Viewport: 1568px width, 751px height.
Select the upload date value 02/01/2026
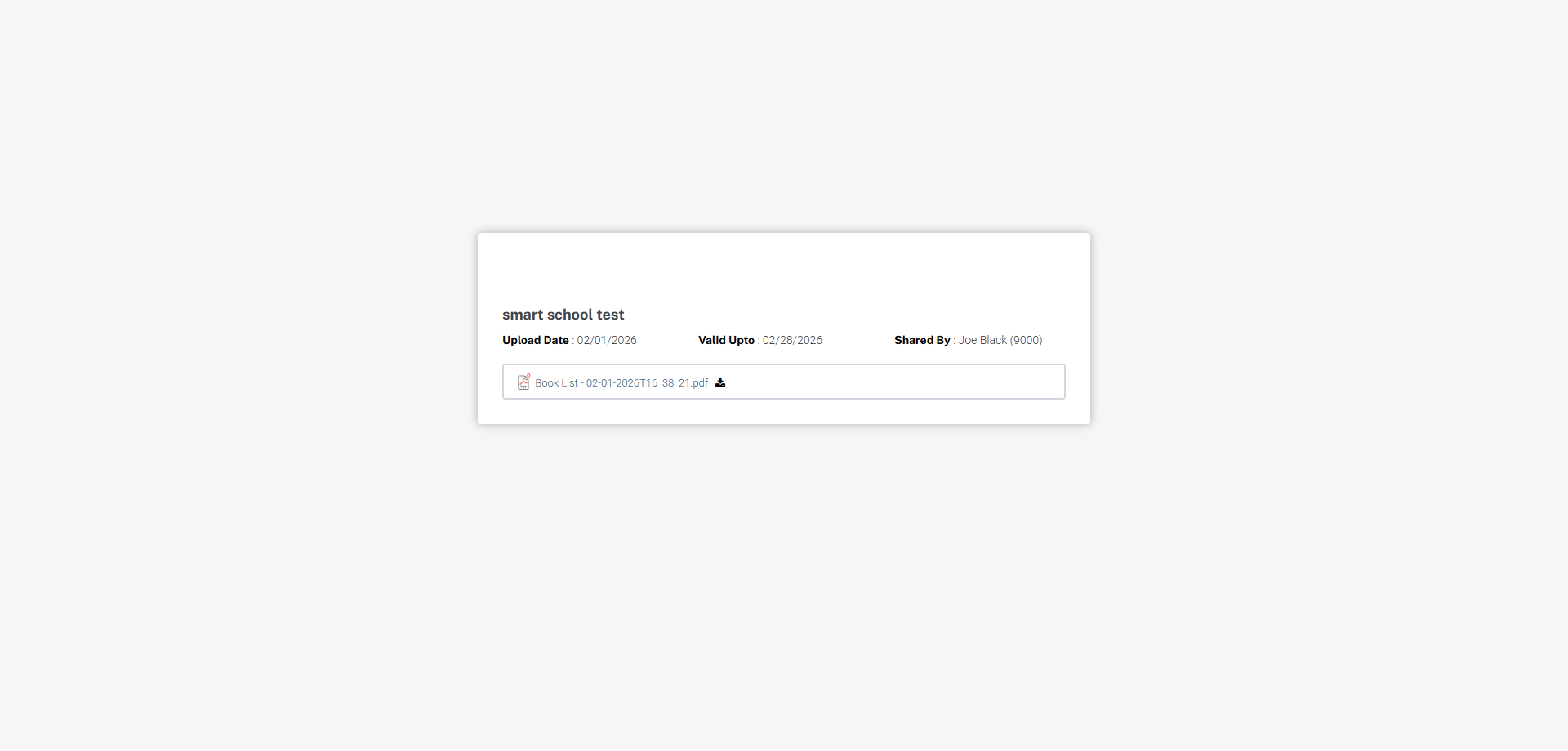click(x=607, y=340)
